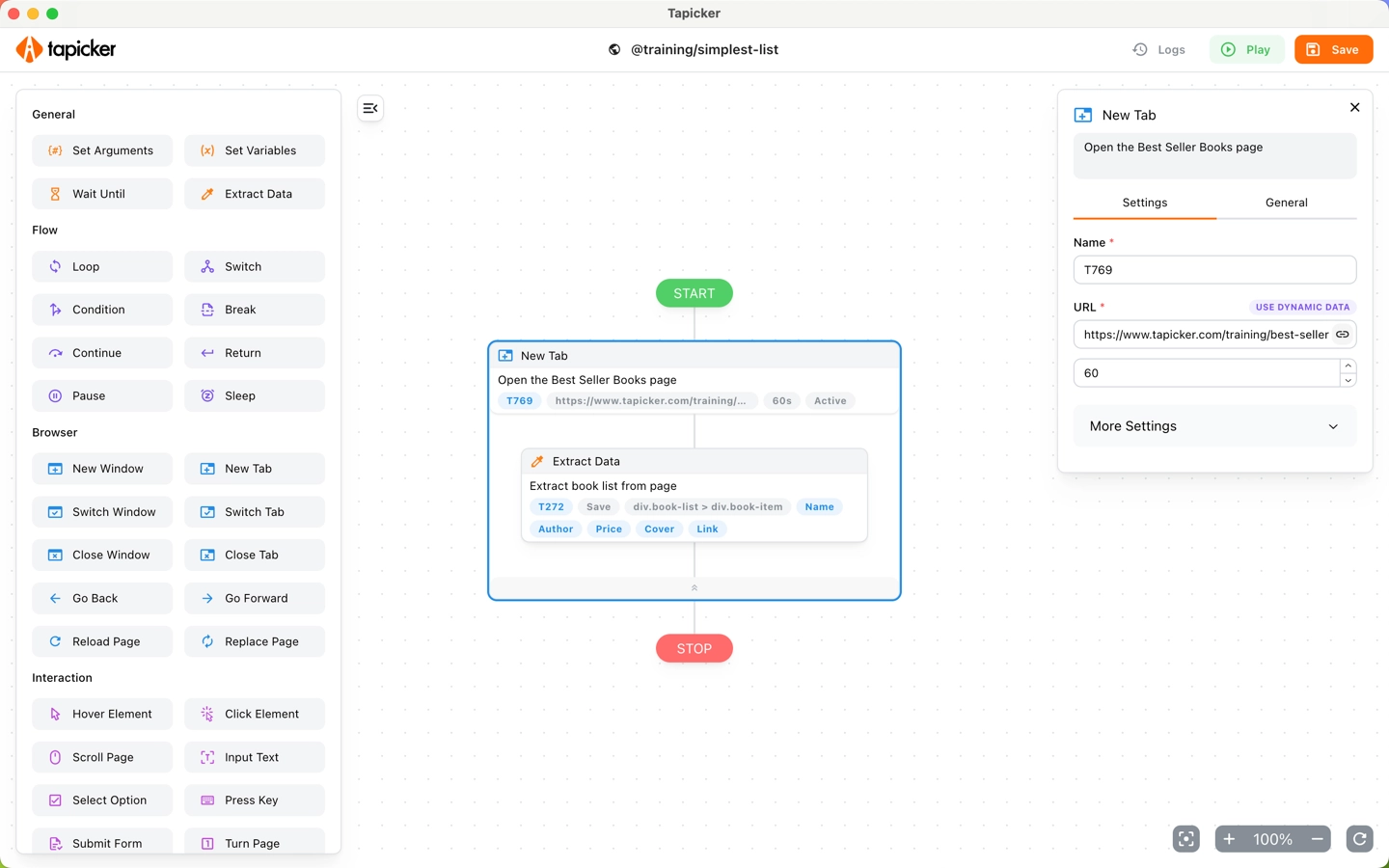1389x868 pixels.
Task: Add a Press Key interaction
Action: tap(255, 800)
